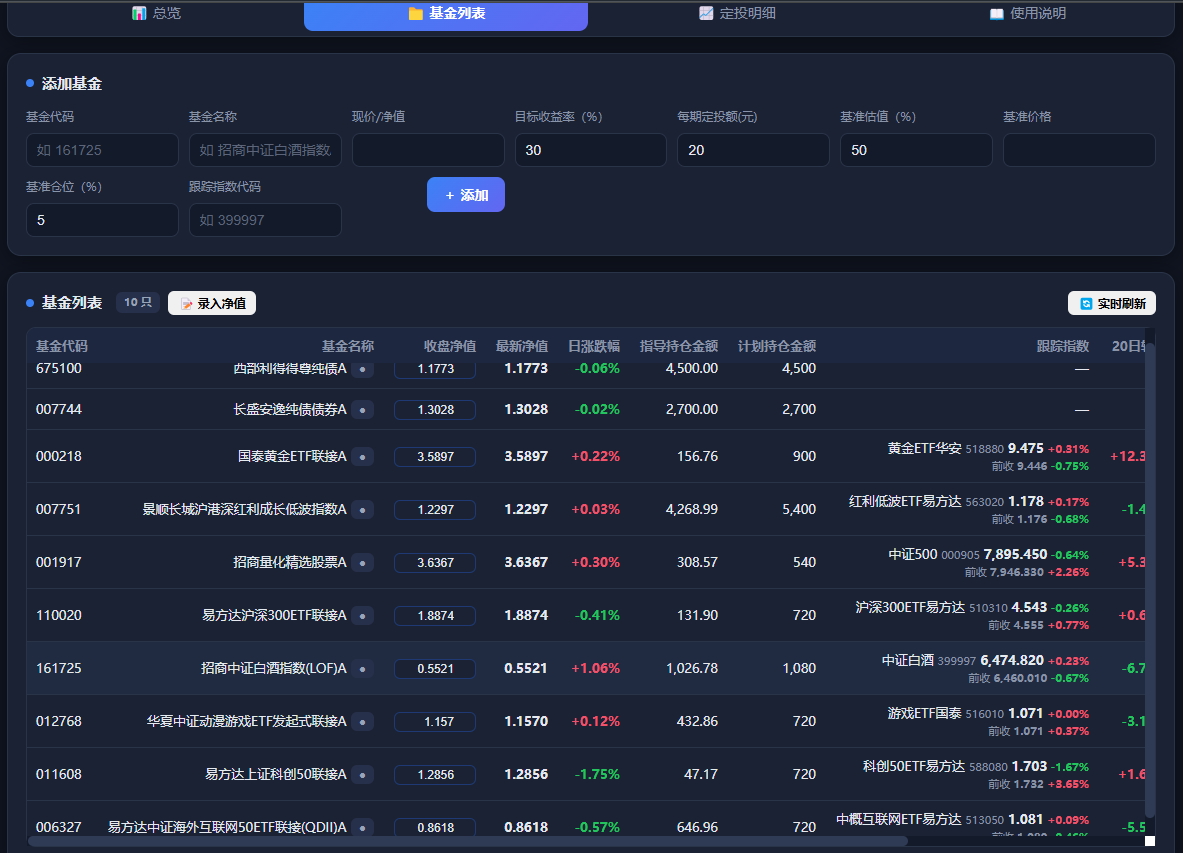The image size is (1183, 853).
Task: Select the 基金列表 tab
Action: click(x=446, y=15)
